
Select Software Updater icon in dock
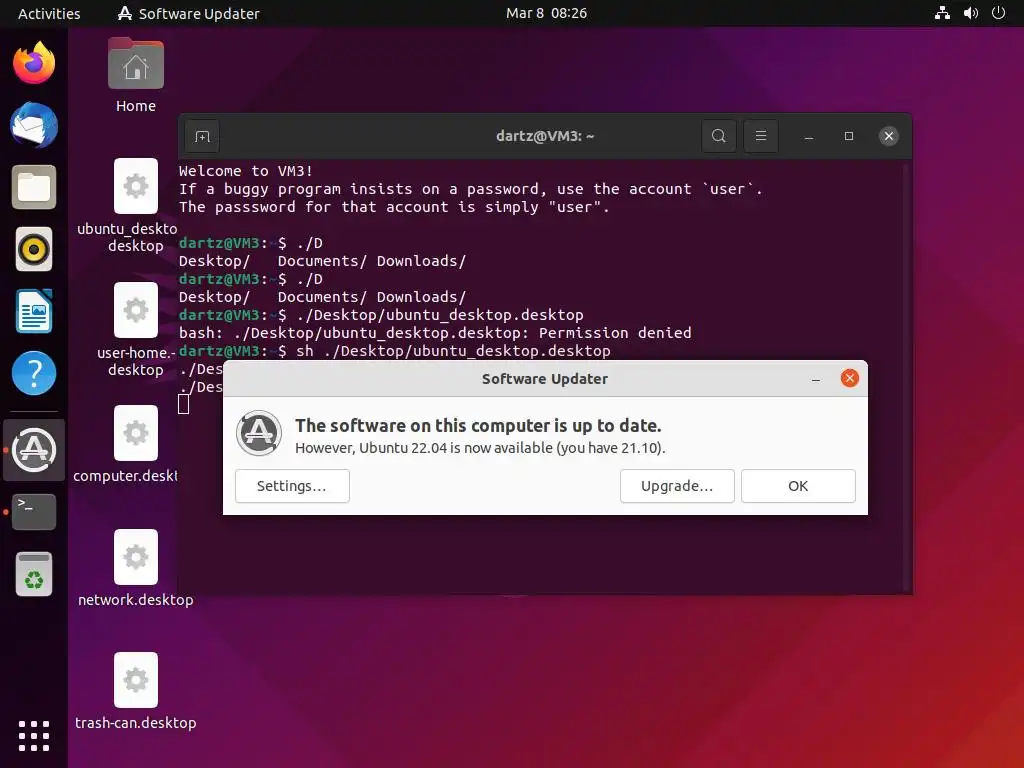pyautogui.click(x=34, y=450)
